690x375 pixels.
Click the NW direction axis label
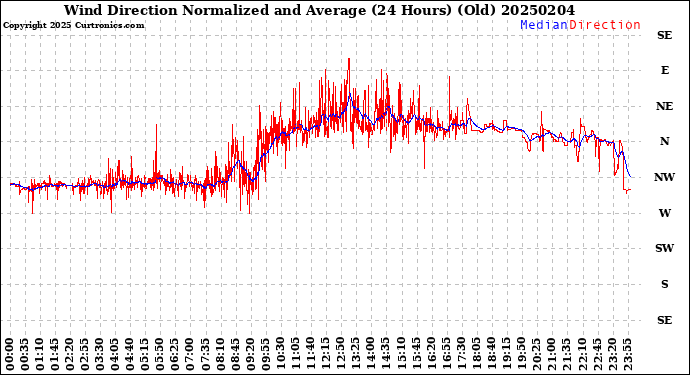pos(664,177)
